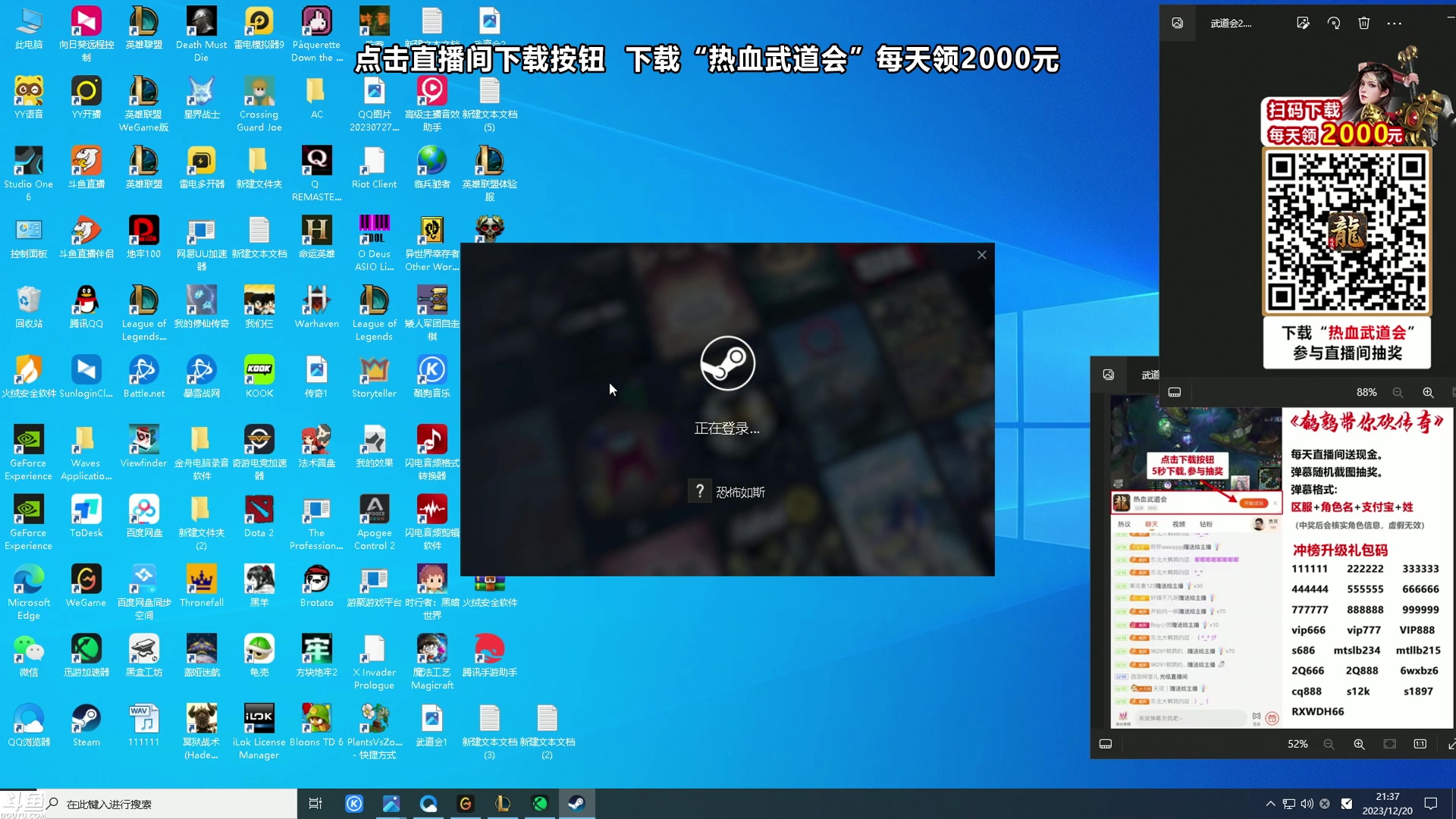Click the help question mark beside 恐怖如斯
The width and height of the screenshot is (1456, 819).
point(699,491)
